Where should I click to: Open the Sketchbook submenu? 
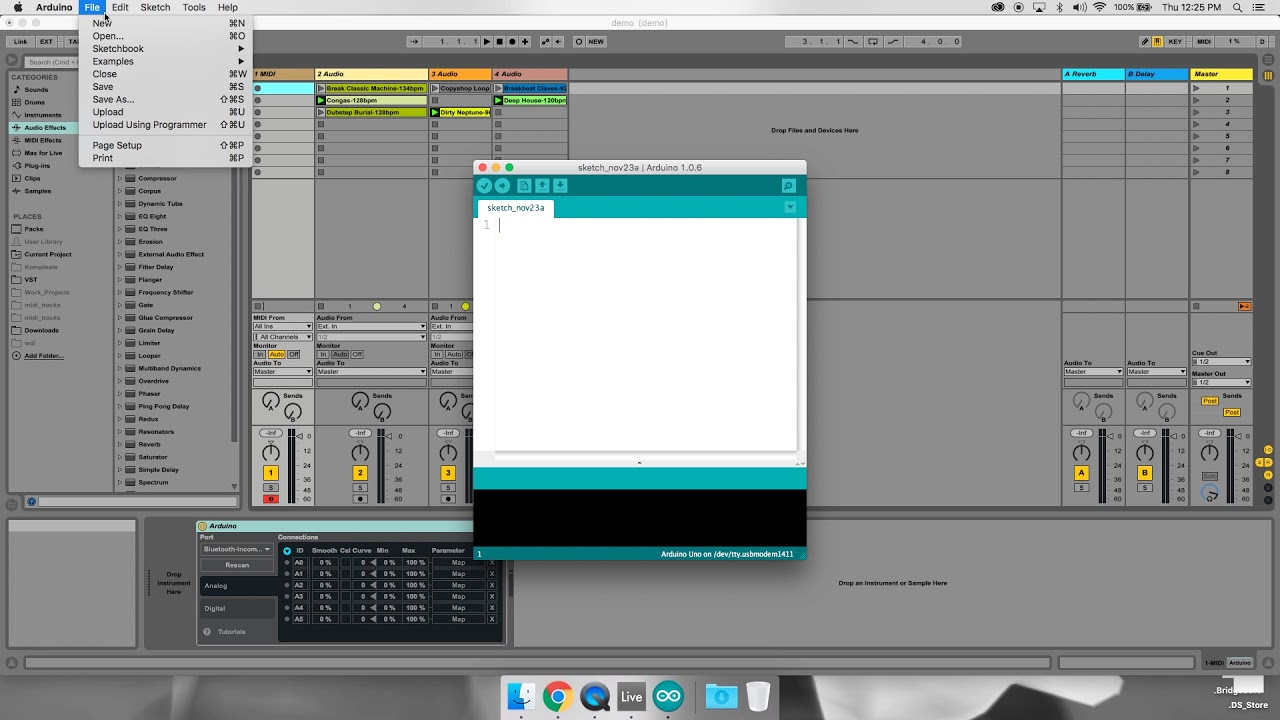pyautogui.click(x=165, y=48)
